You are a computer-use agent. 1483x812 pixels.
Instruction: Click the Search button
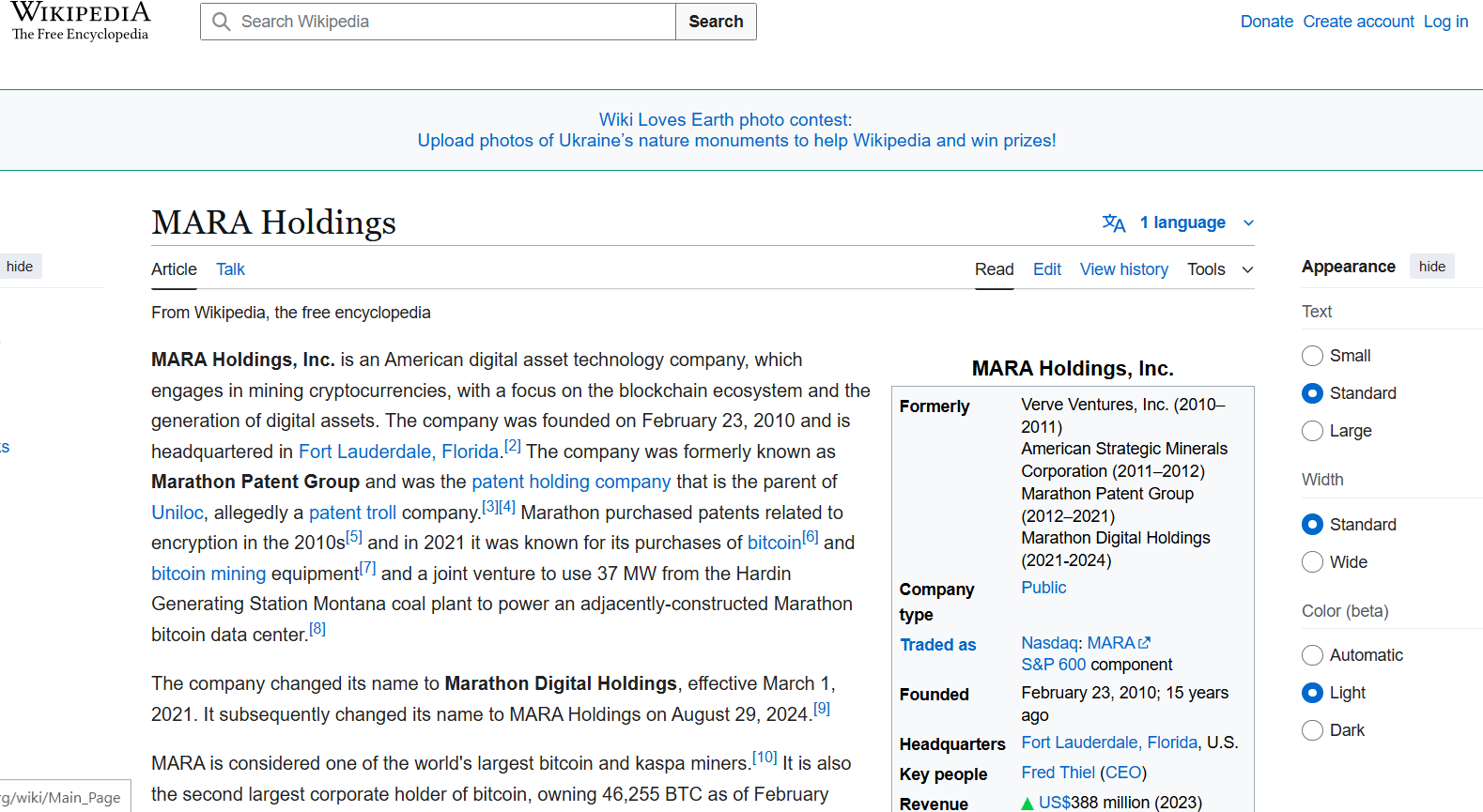click(x=716, y=22)
